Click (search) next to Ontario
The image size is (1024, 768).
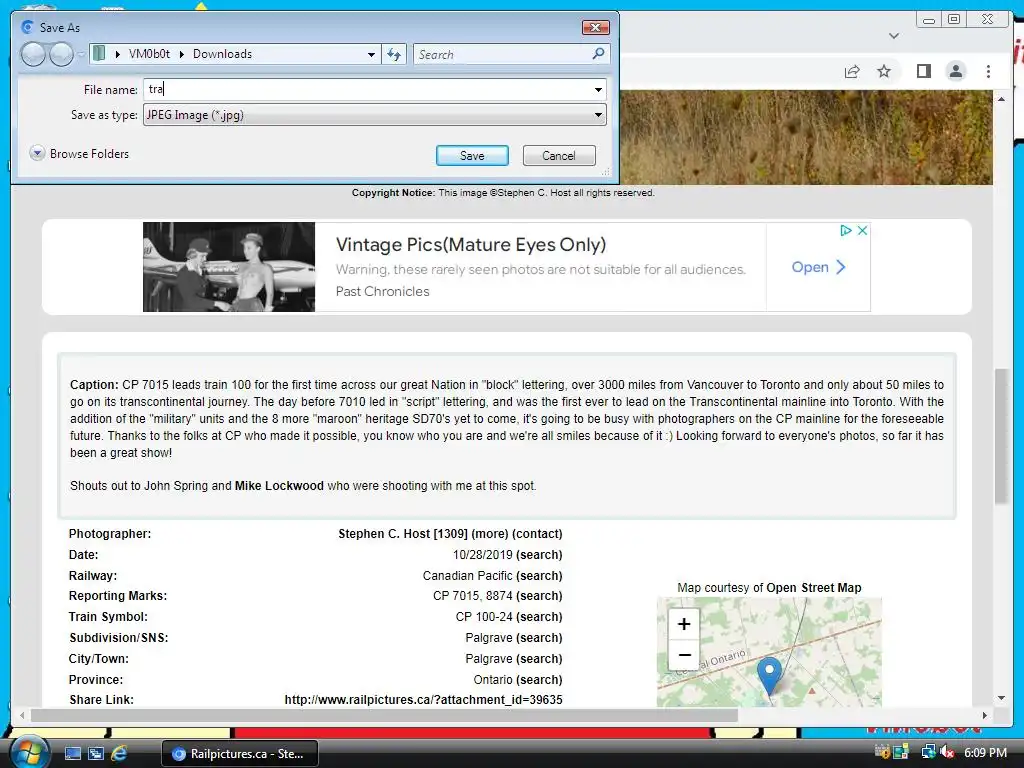coord(539,679)
